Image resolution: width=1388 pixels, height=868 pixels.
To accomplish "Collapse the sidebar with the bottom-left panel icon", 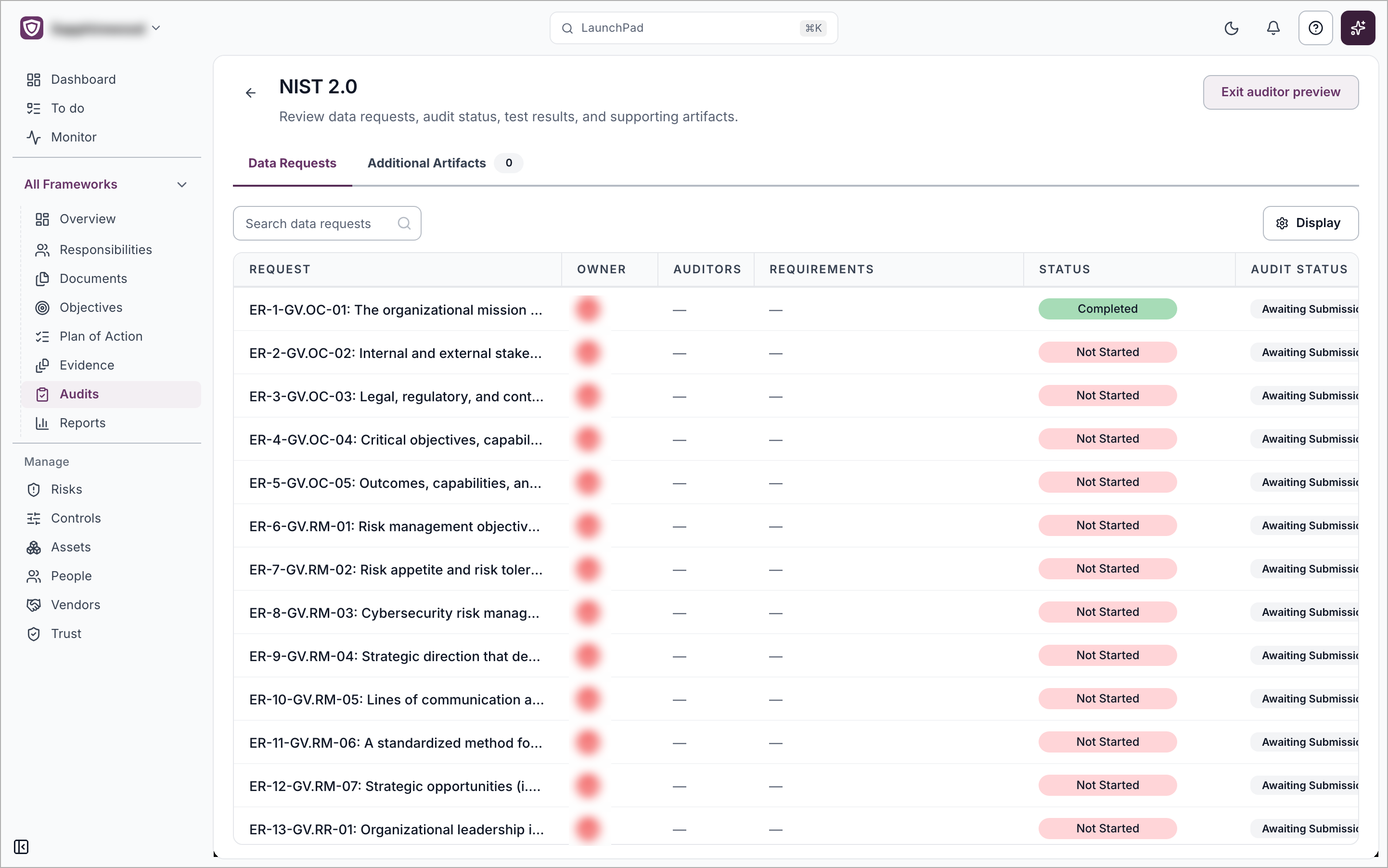I will pyautogui.click(x=21, y=847).
